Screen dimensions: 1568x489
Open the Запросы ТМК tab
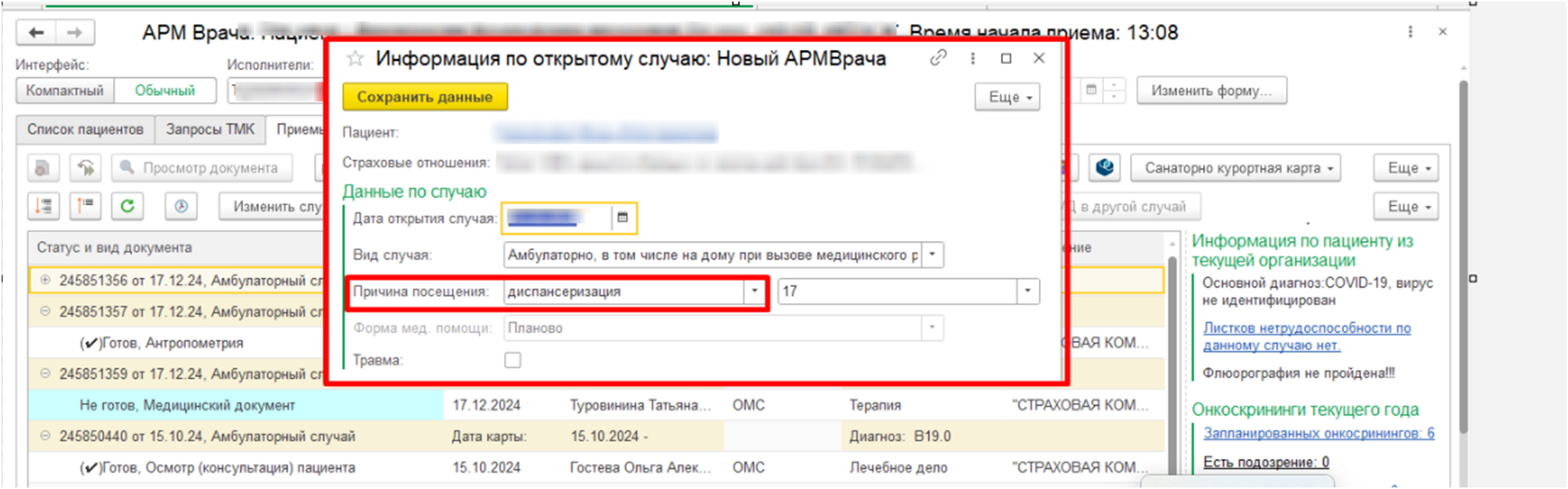pos(210,129)
